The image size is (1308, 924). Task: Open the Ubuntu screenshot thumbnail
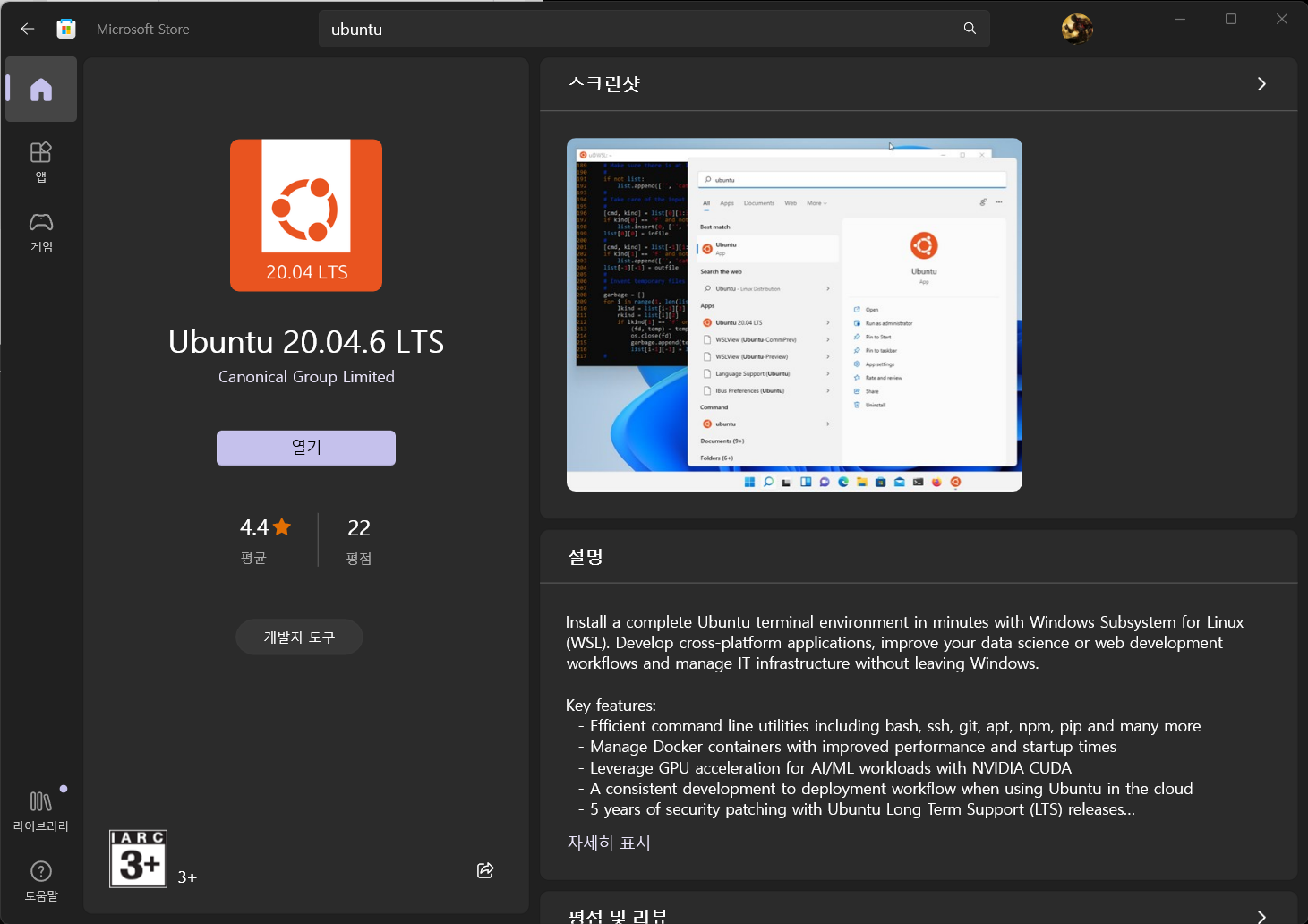coord(794,314)
